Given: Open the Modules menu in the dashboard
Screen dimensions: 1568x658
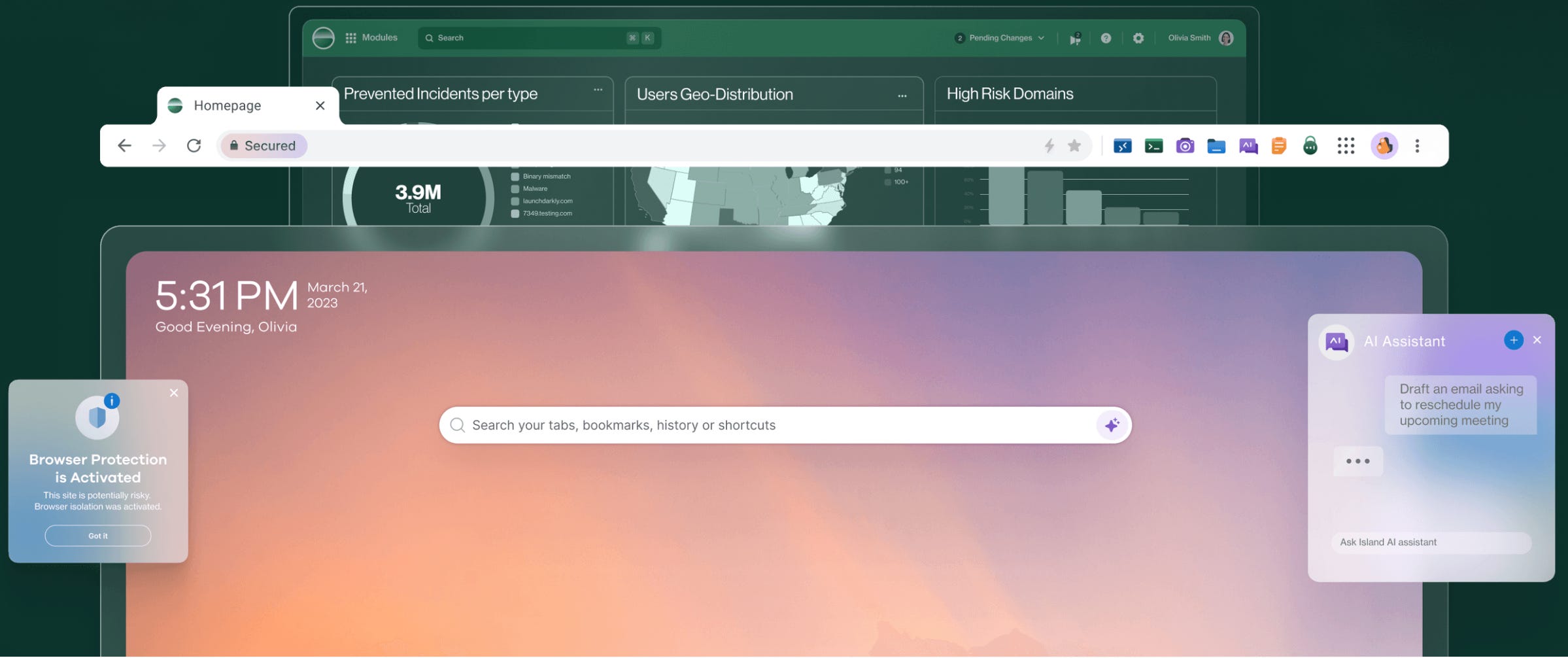Looking at the screenshot, I should click(373, 37).
